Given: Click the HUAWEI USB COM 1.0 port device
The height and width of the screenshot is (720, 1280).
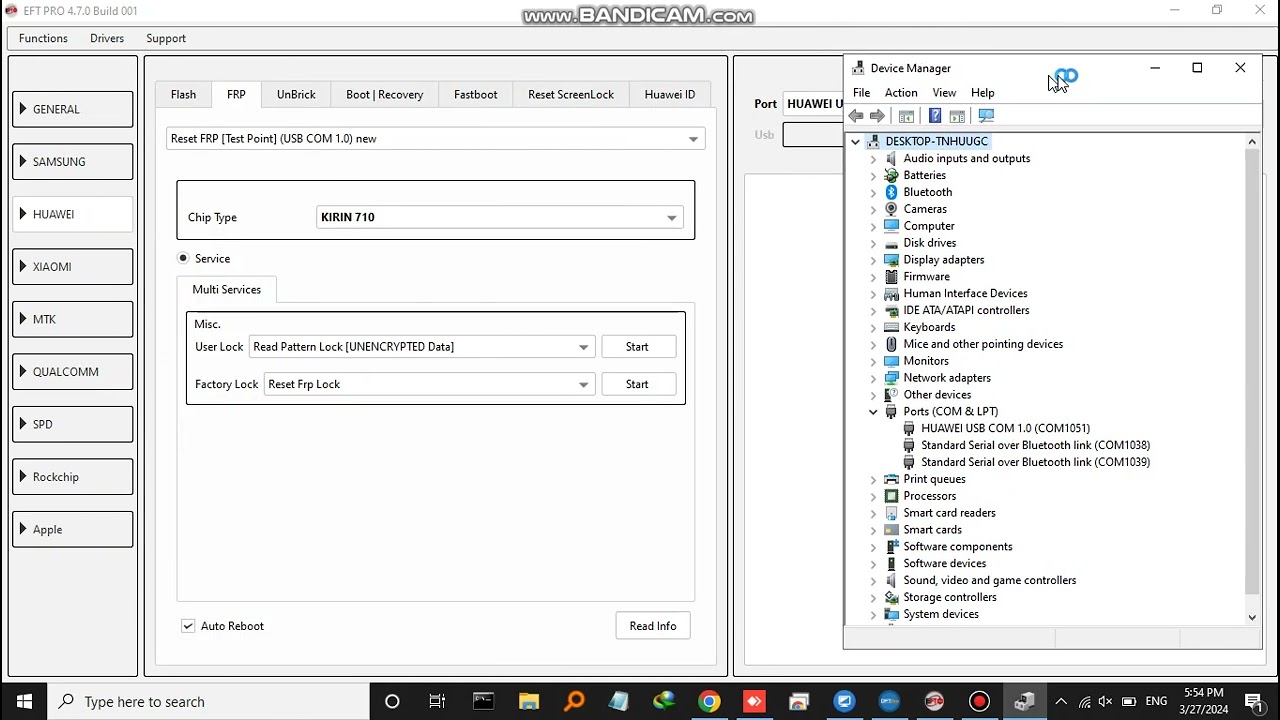Looking at the screenshot, I should [x=1005, y=428].
